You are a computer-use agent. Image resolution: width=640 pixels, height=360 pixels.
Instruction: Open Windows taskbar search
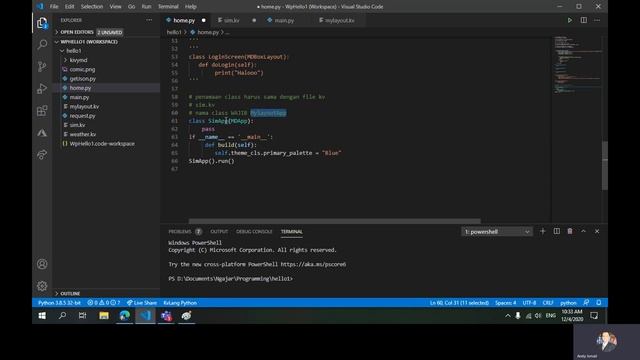62,316
